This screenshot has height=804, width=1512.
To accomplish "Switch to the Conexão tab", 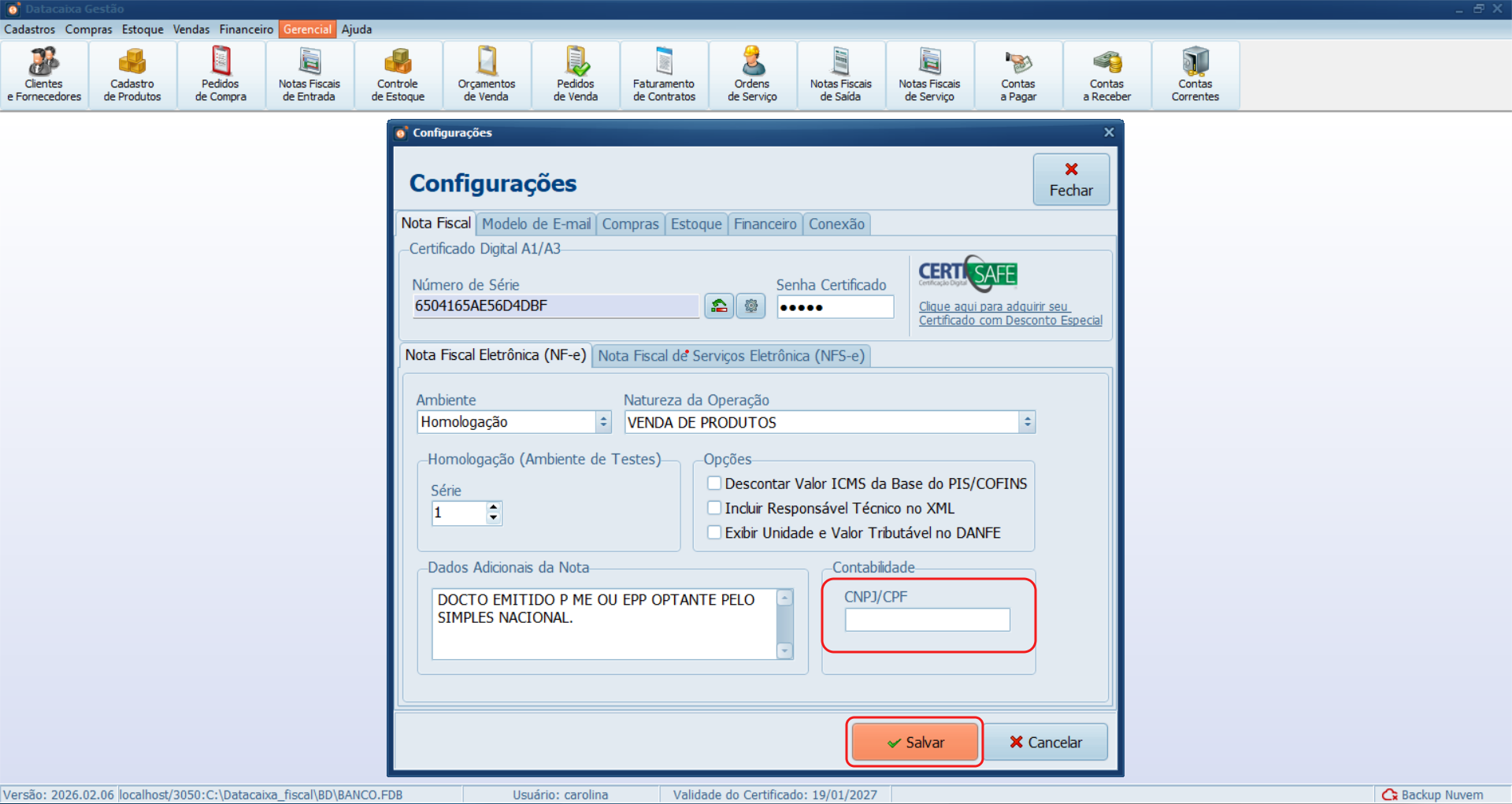I will coord(836,224).
